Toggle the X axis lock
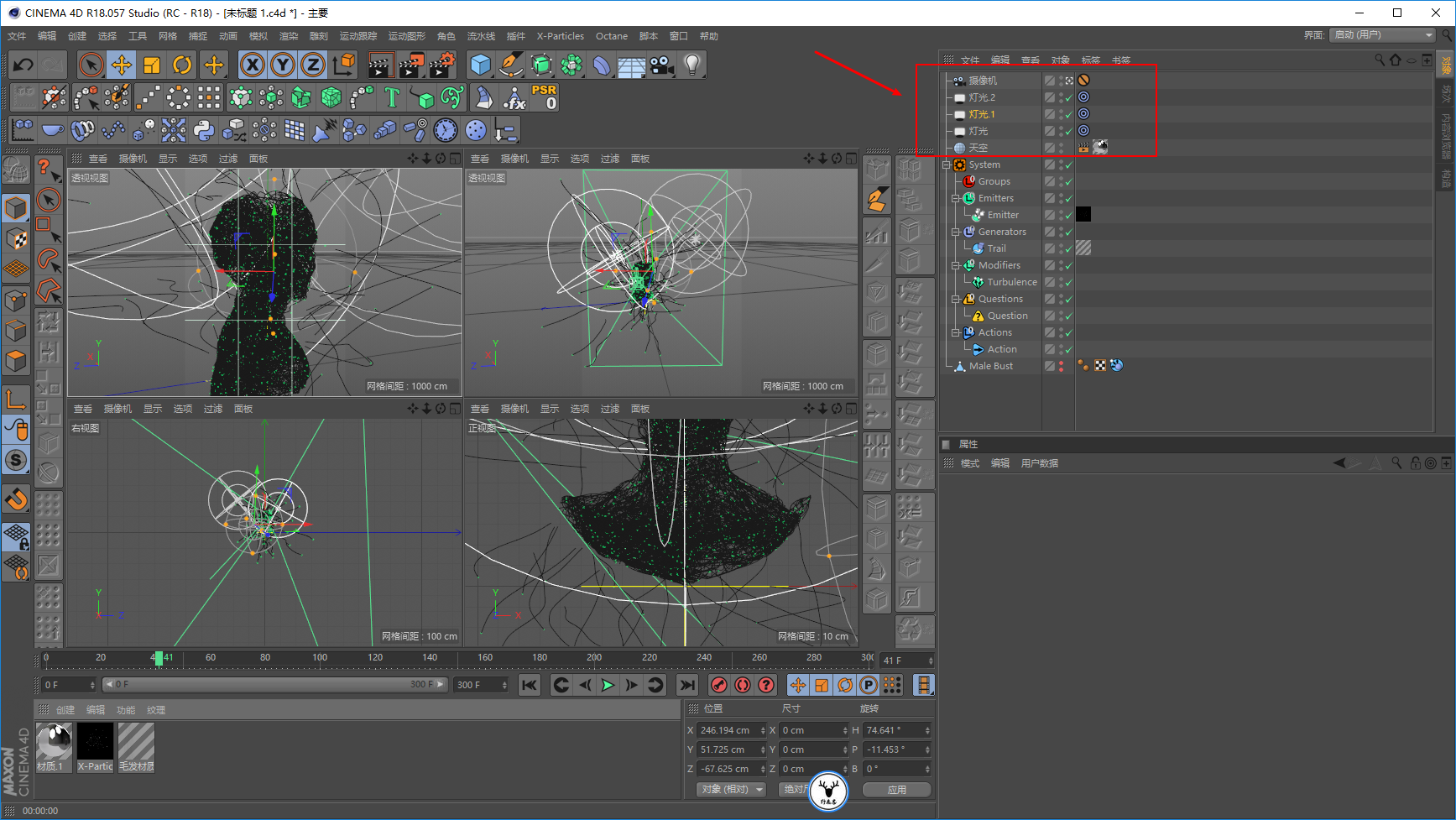Image resolution: width=1456 pixels, height=820 pixels. (253, 65)
